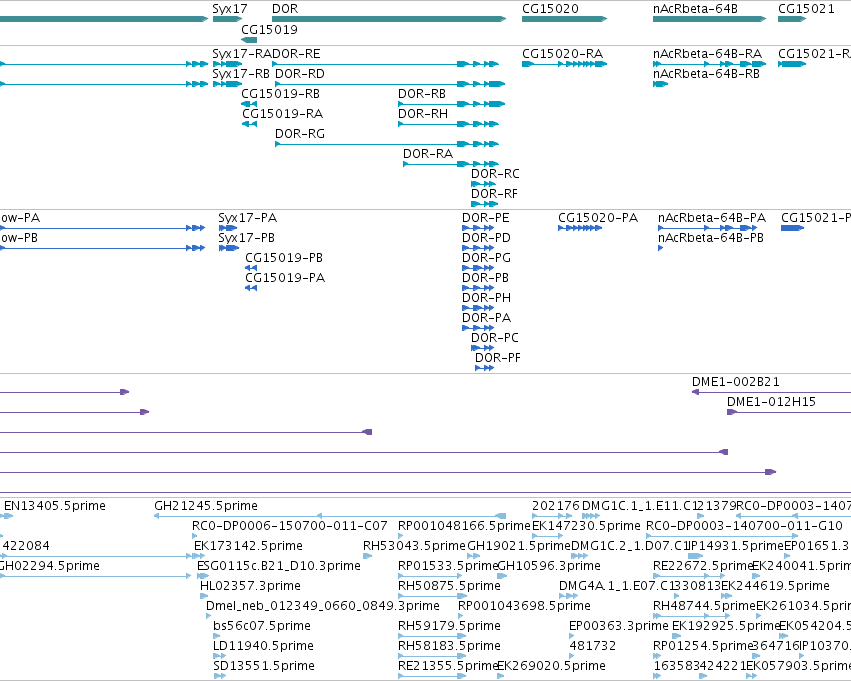
Task: Select the EK147230.5prime EST label
Action: pyautogui.click(x=586, y=526)
